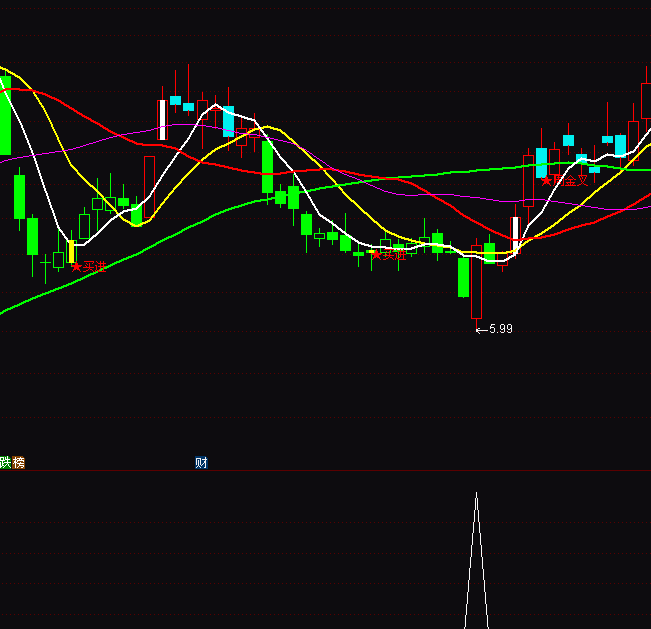The width and height of the screenshot is (651, 629).
Task: Click the 5.99 arrow pointing to the low
Action: pyautogui.click(x=480, y=328)
